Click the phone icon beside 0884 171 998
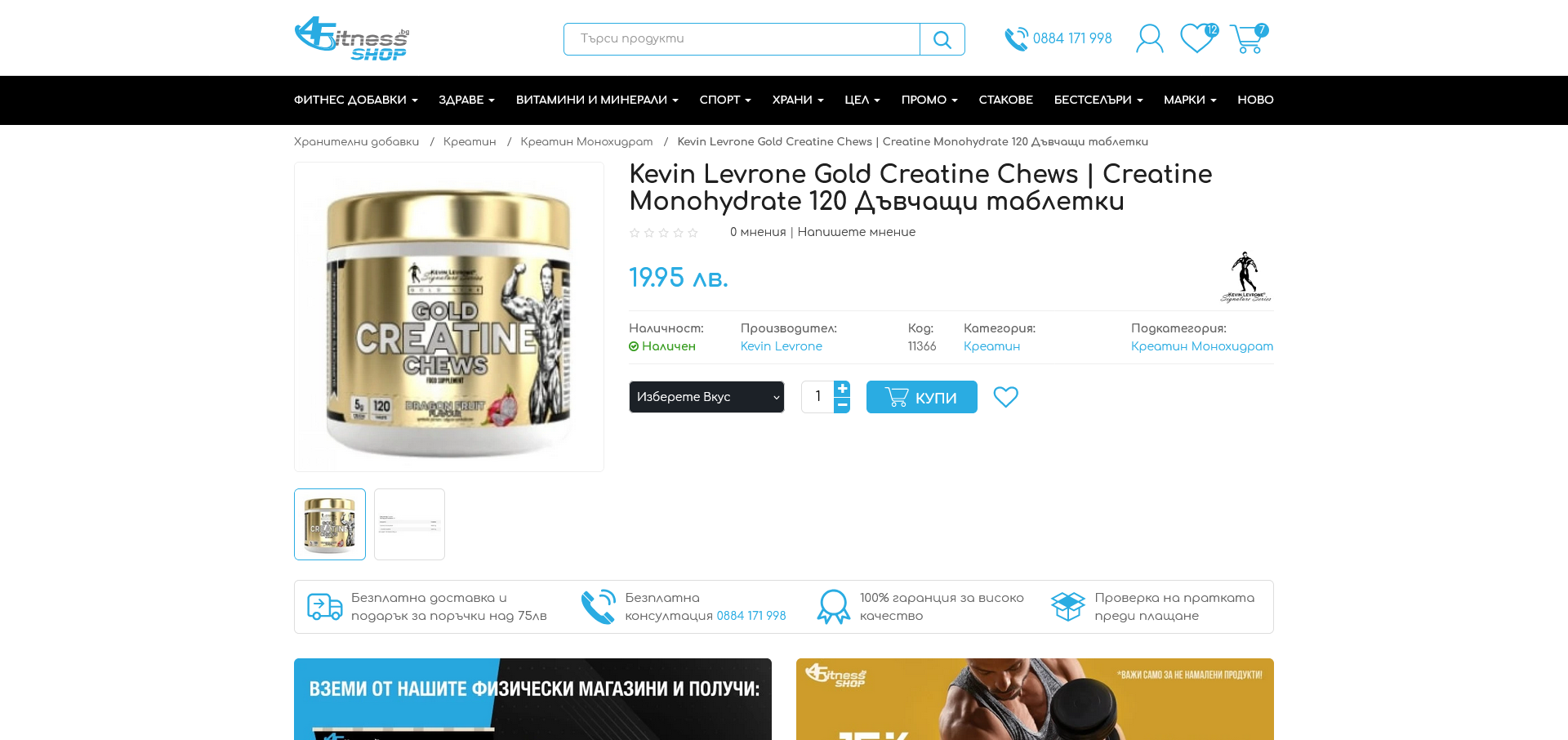This screenshot has height=740, width=1568. [1016, 39]
